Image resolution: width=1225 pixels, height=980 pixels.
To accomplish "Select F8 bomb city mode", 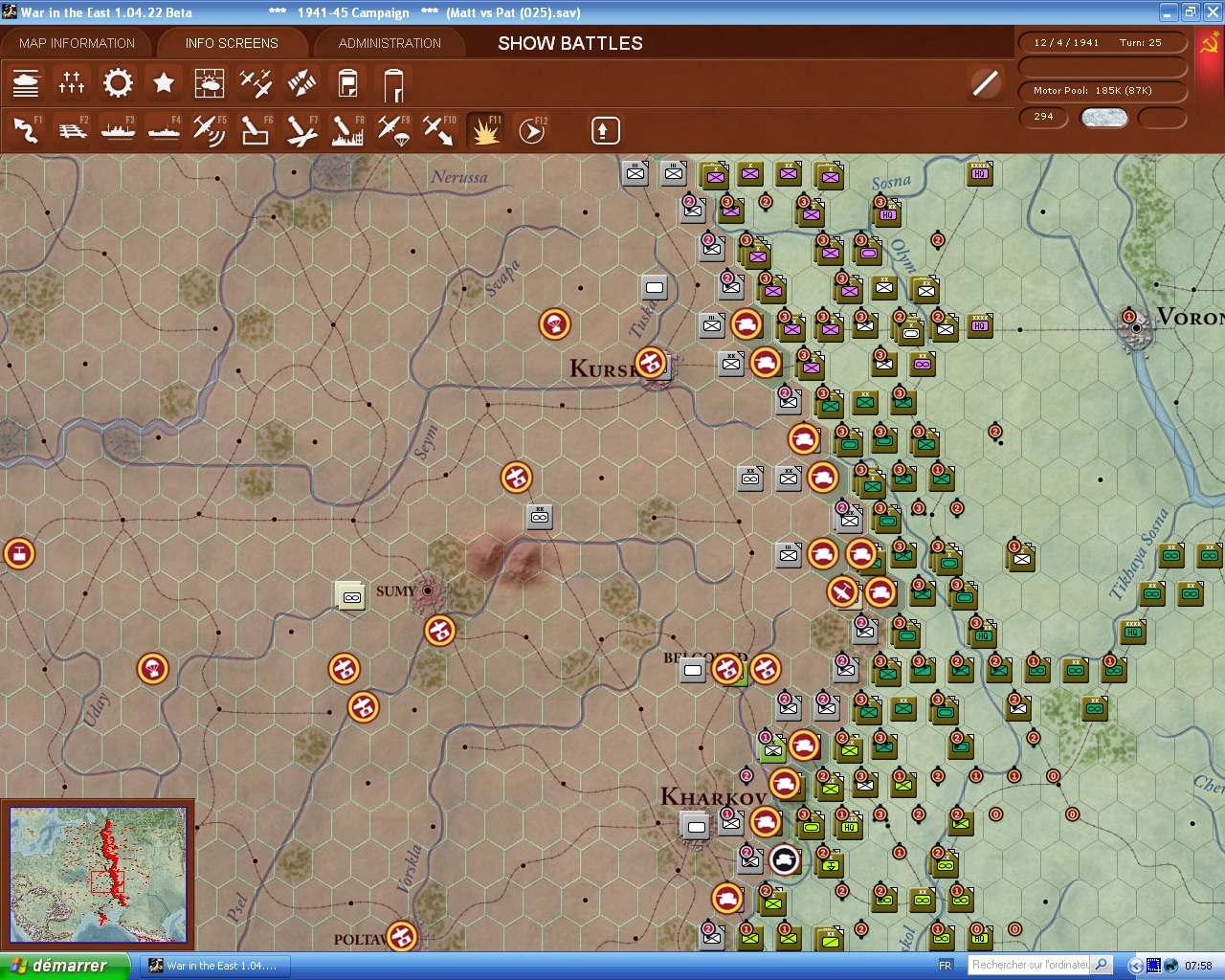I will click(x=347, y=130).
